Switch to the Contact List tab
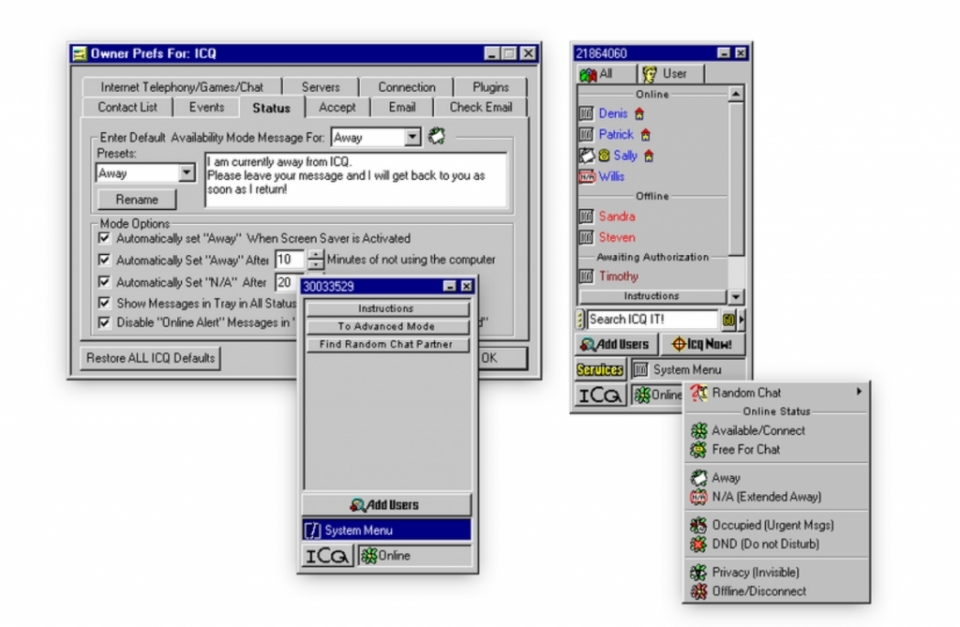This screenshot has height=627, width=960. point(128,107)
